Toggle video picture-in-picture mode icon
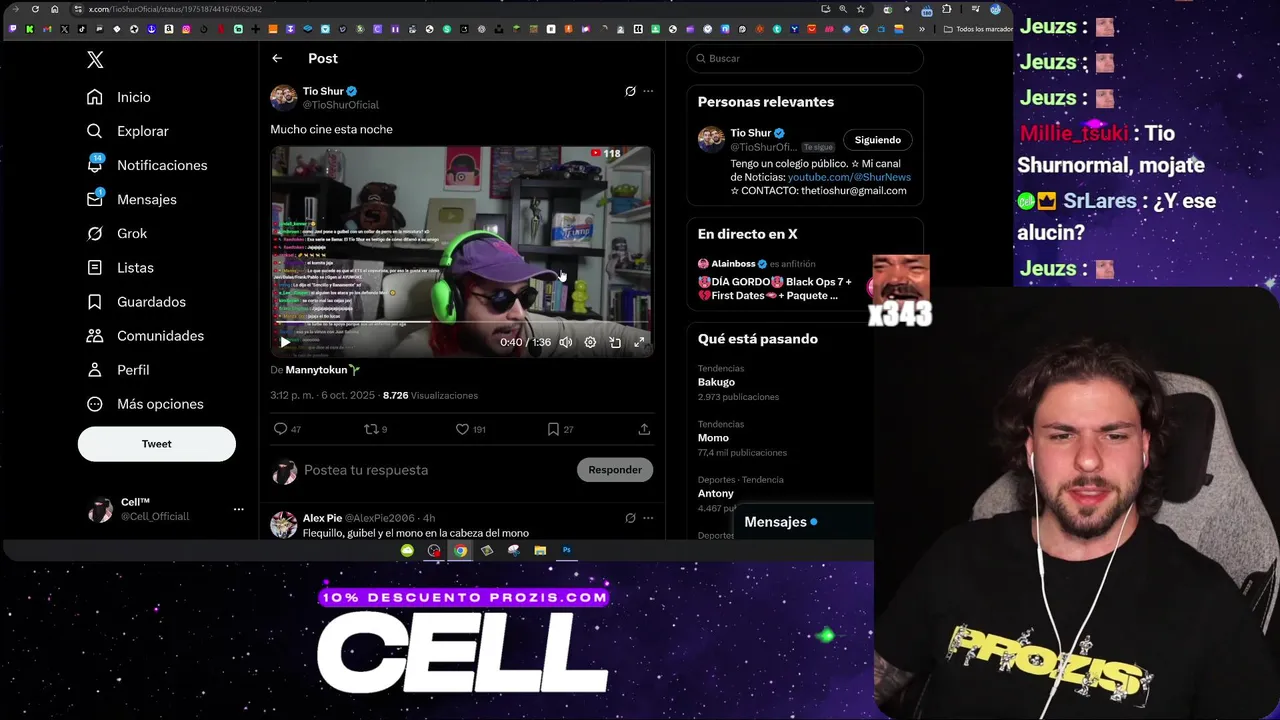 [x=615, y=342]
